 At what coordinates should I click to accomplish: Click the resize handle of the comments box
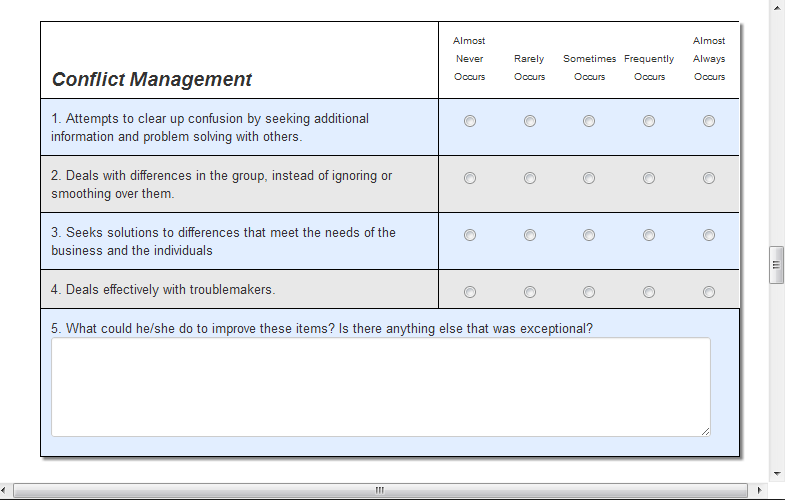pyautogui.click(x=705, y=431)
